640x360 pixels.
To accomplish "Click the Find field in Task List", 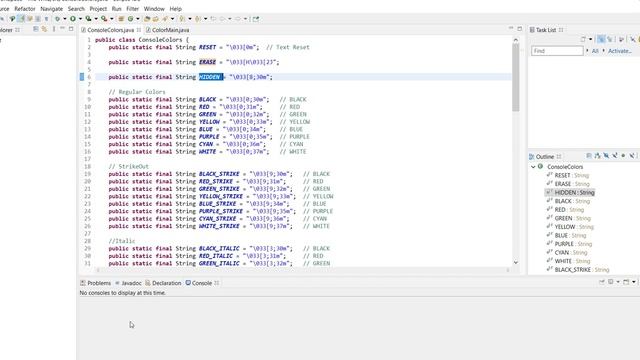I will [x=557, y=51].
